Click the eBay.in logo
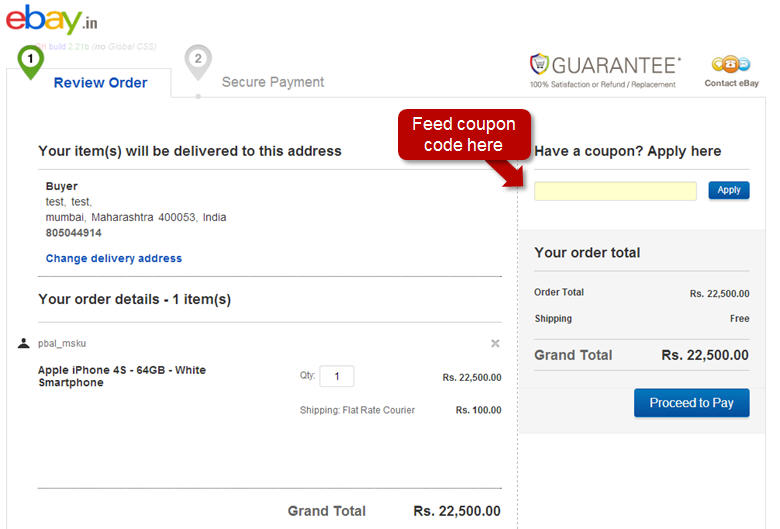 point(52,21)
